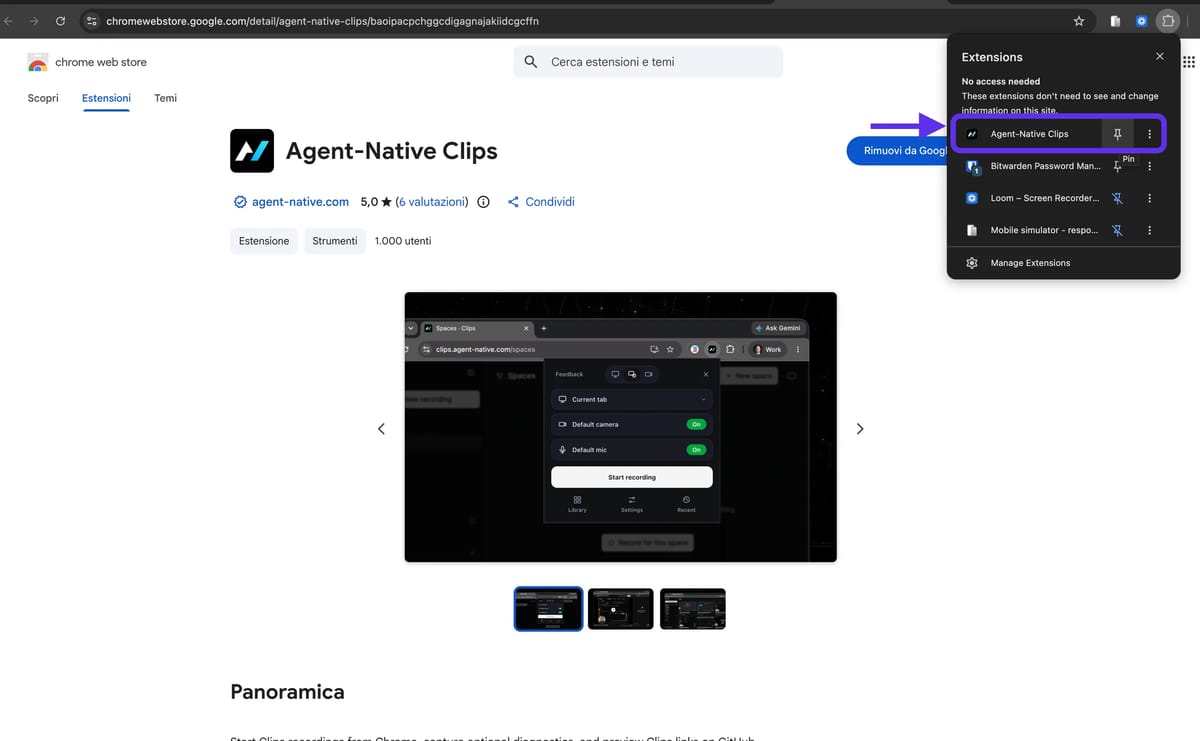1200x741 pixels.
Task: Open the 6 valutazioni ratings link
Action: click(431, 202)
